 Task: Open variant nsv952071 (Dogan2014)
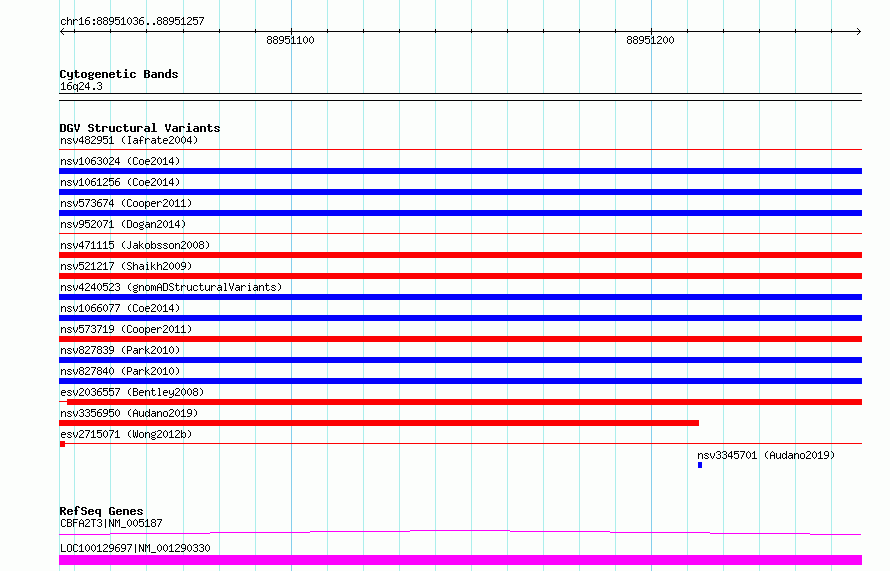(123, 224)
